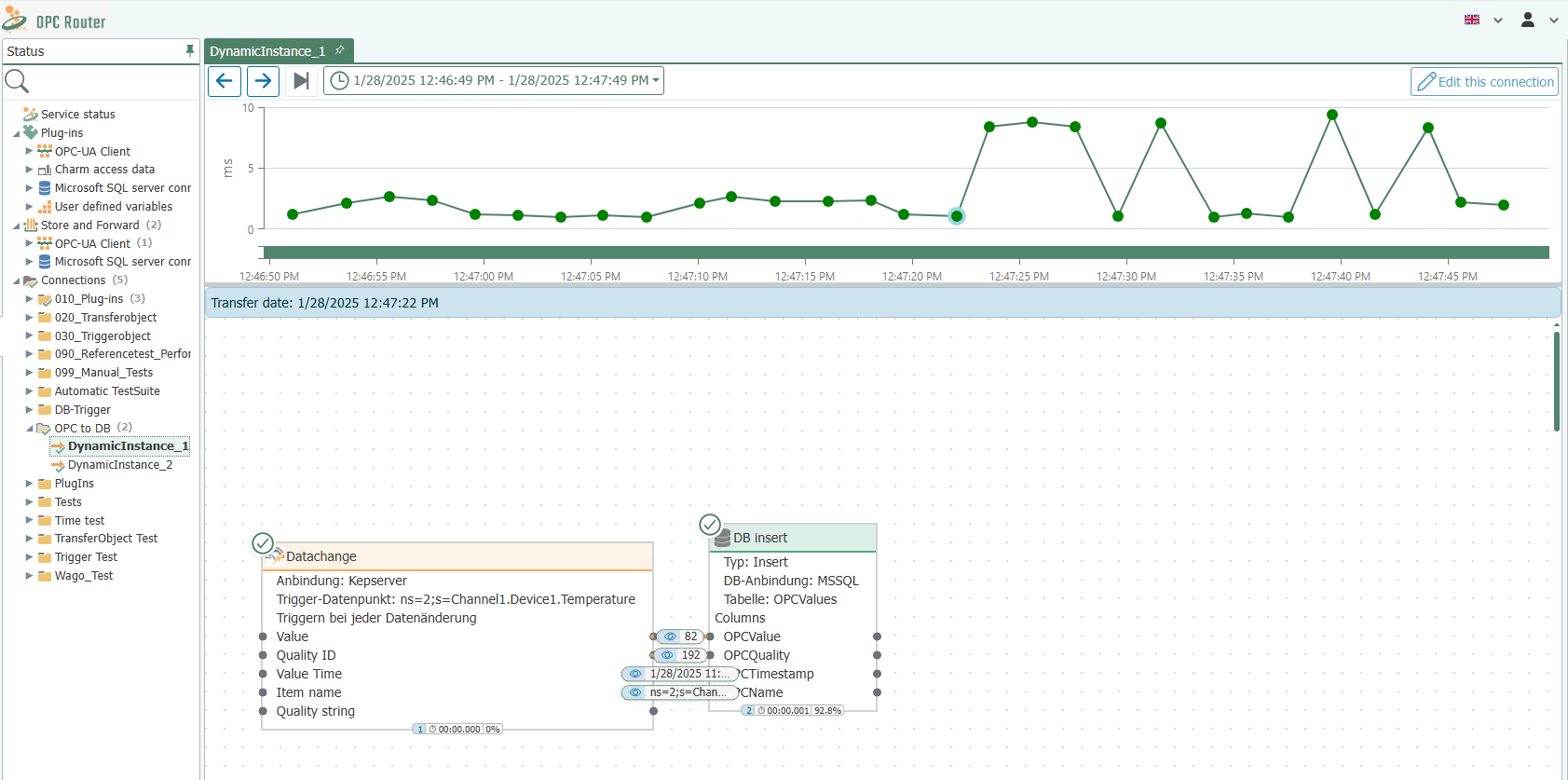Click the Datachange block header
This screenshot has height=780, width=1568.
point(457,556)
